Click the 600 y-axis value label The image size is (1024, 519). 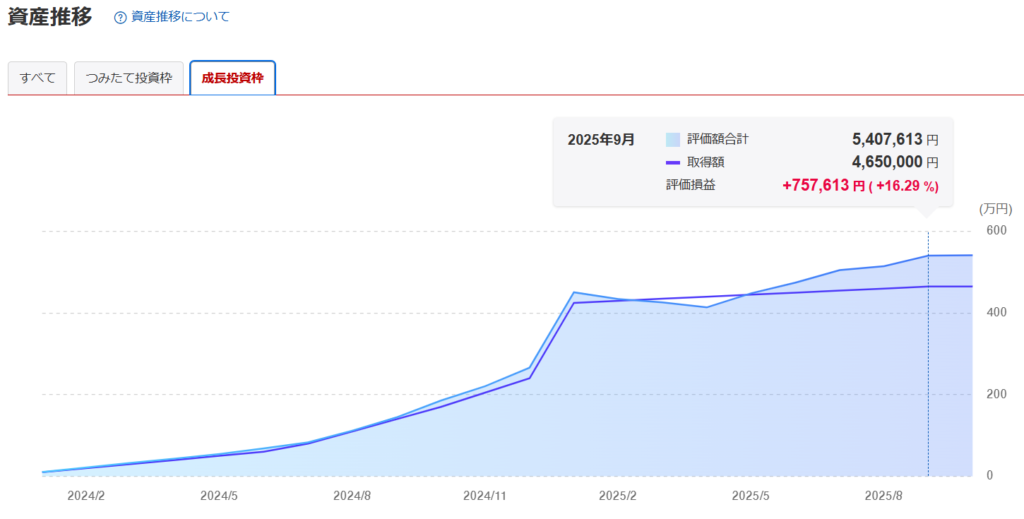coord(996,231)
